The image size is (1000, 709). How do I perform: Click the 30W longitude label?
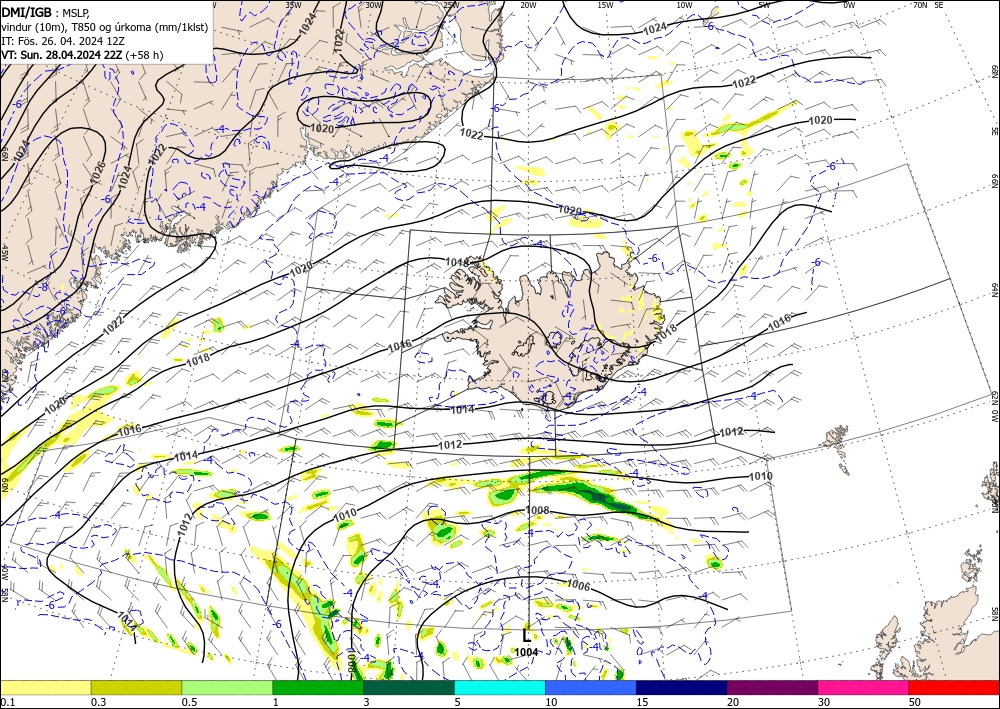click(x=374, y=4)
